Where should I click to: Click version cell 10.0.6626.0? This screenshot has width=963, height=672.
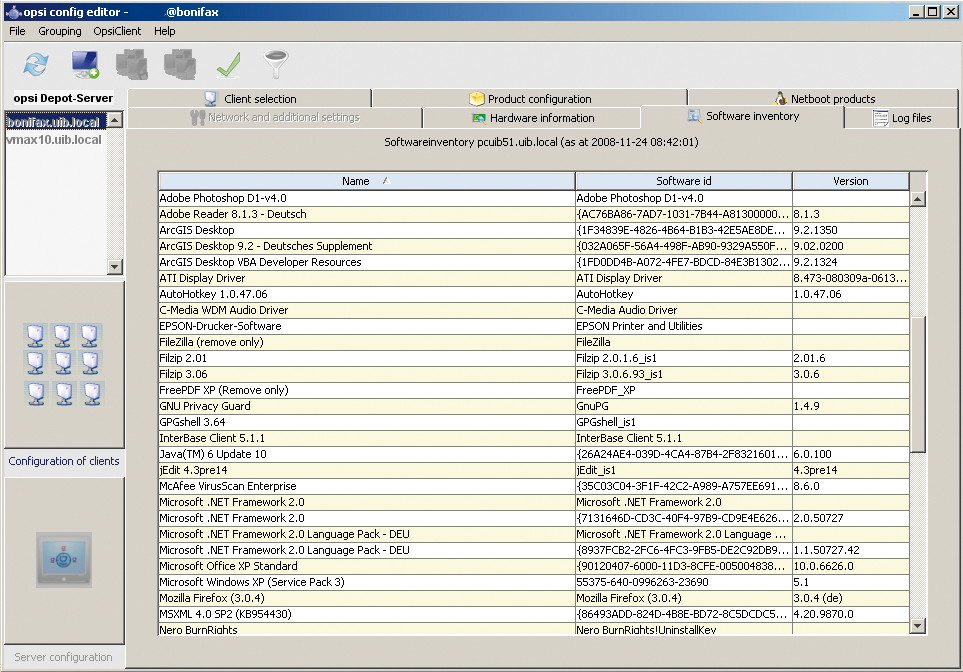click(851, 566)
